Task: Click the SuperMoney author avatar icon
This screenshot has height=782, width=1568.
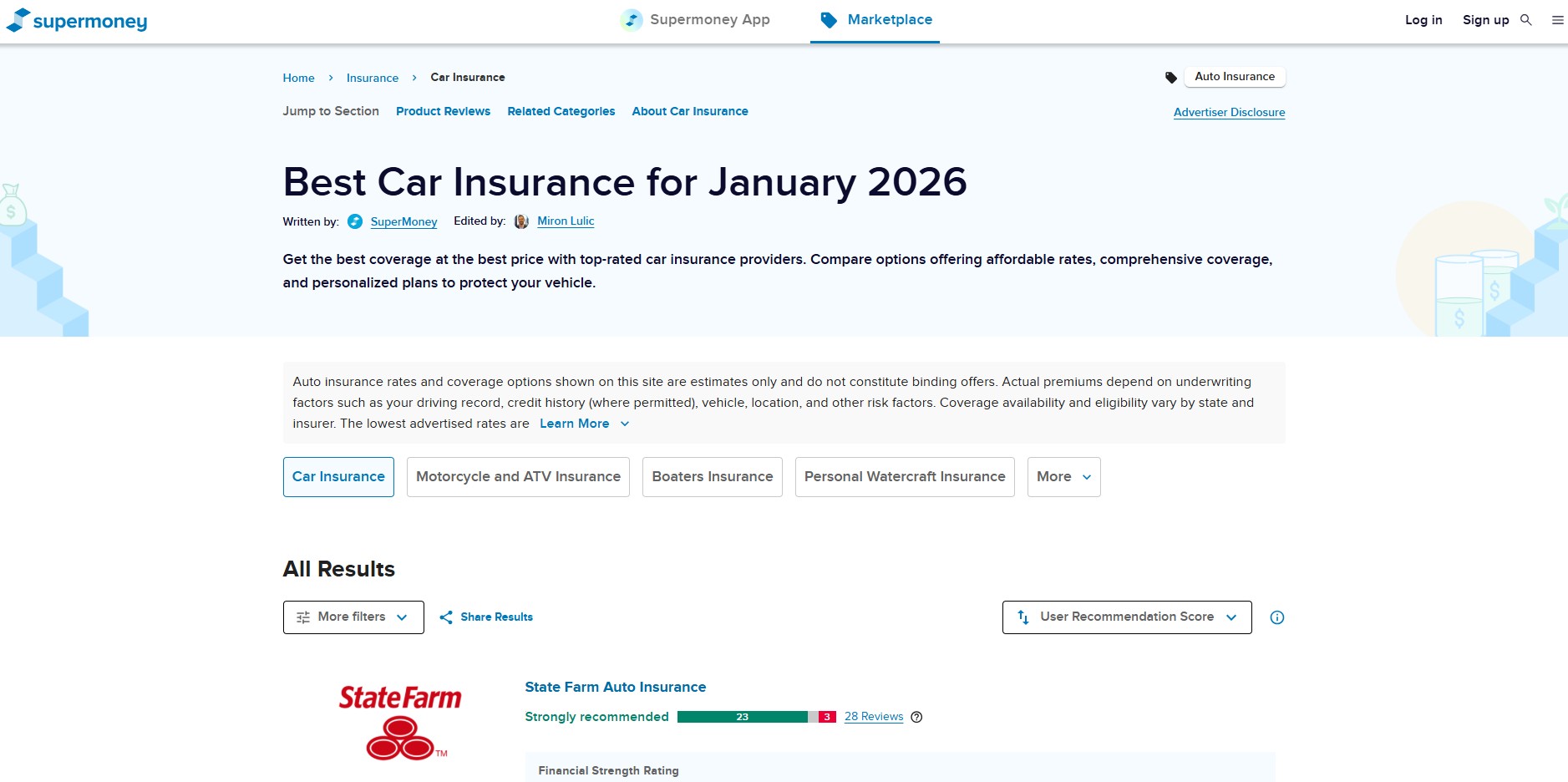Action: pyautogui.click(x=355, y=221)
